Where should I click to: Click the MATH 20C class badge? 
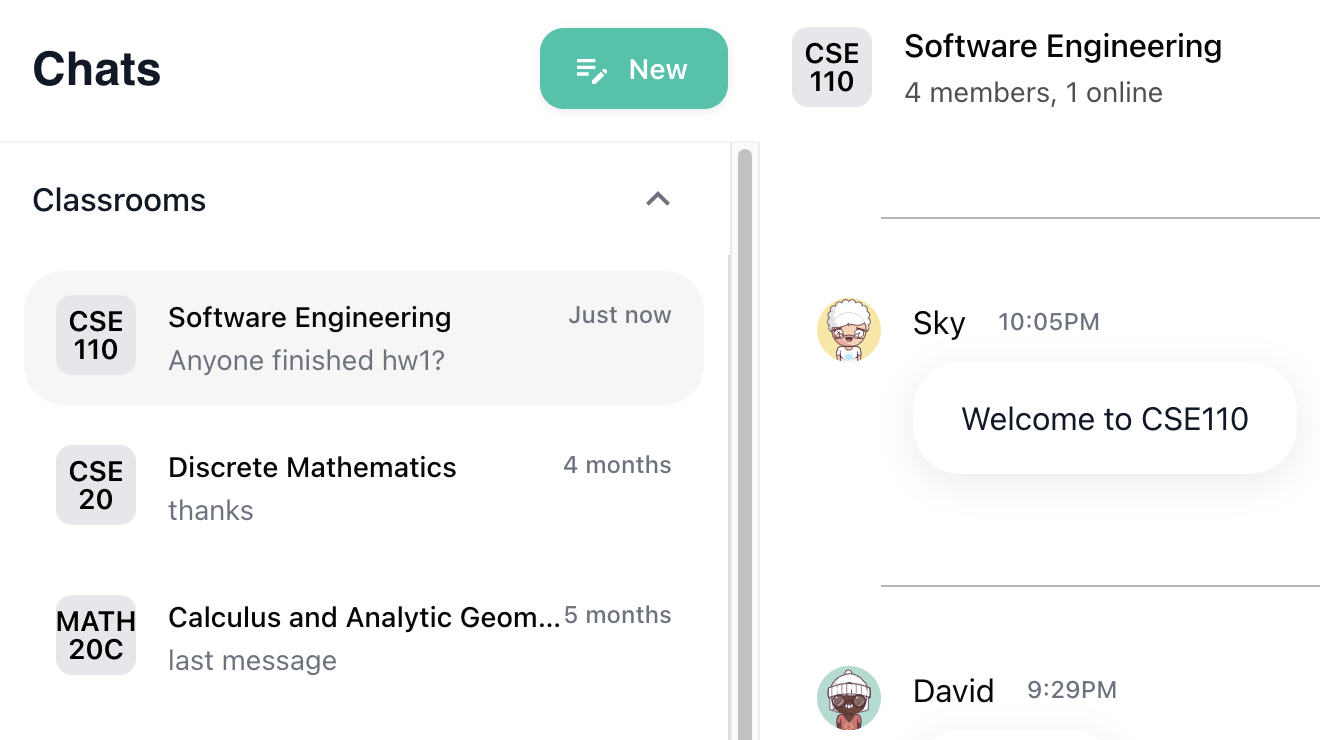click(x=96, y=635)
